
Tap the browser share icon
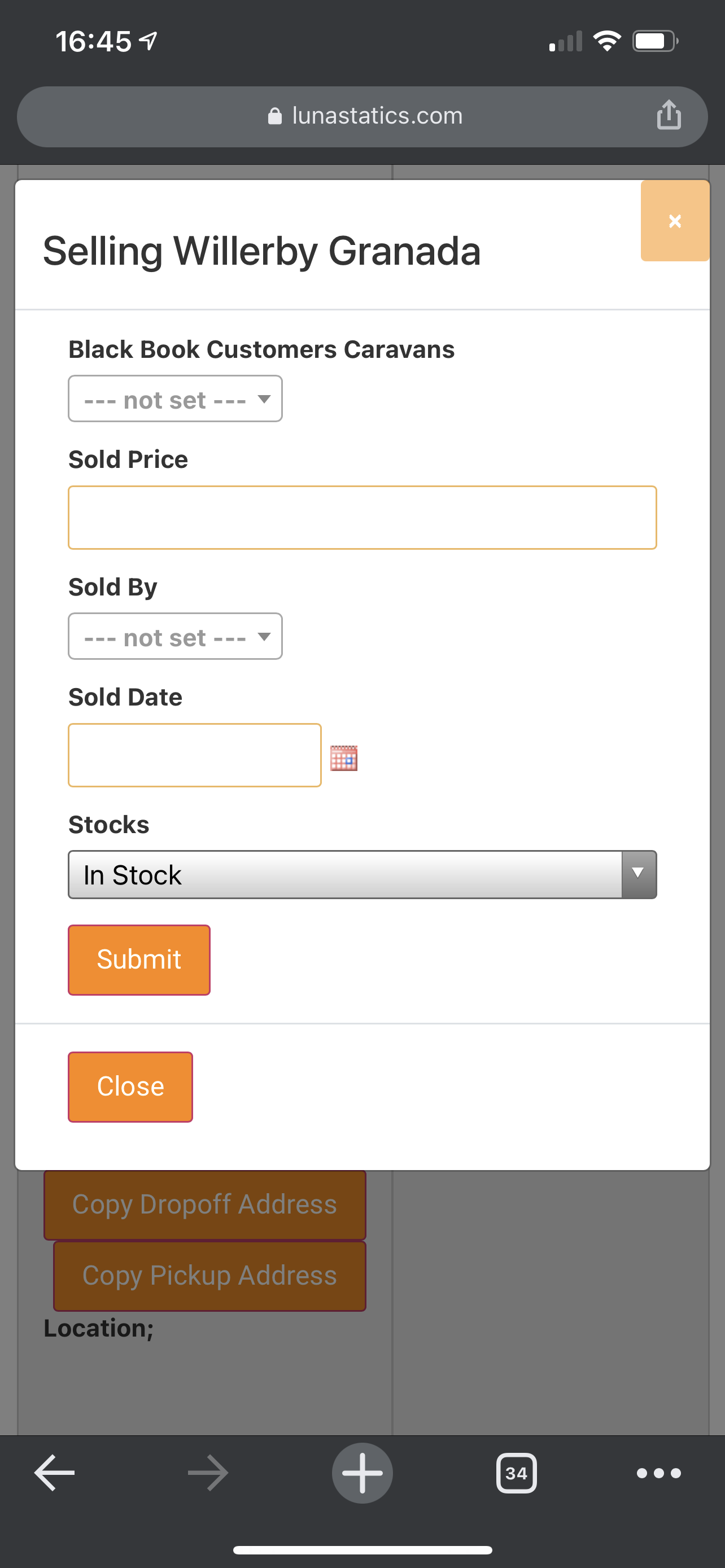(669, 115)
